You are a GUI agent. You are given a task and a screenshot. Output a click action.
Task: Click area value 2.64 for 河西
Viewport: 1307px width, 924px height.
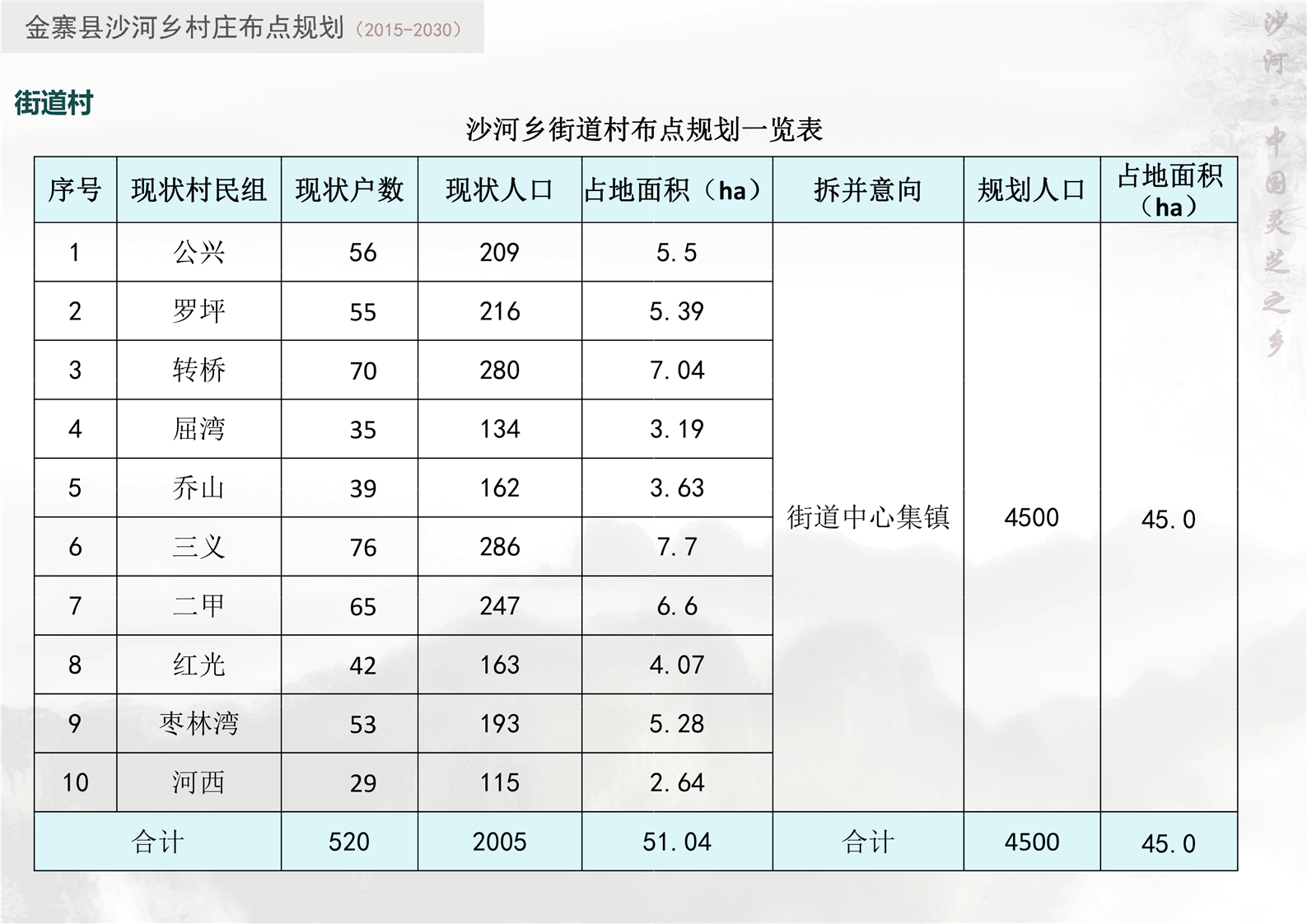click(x=677, y=782)
